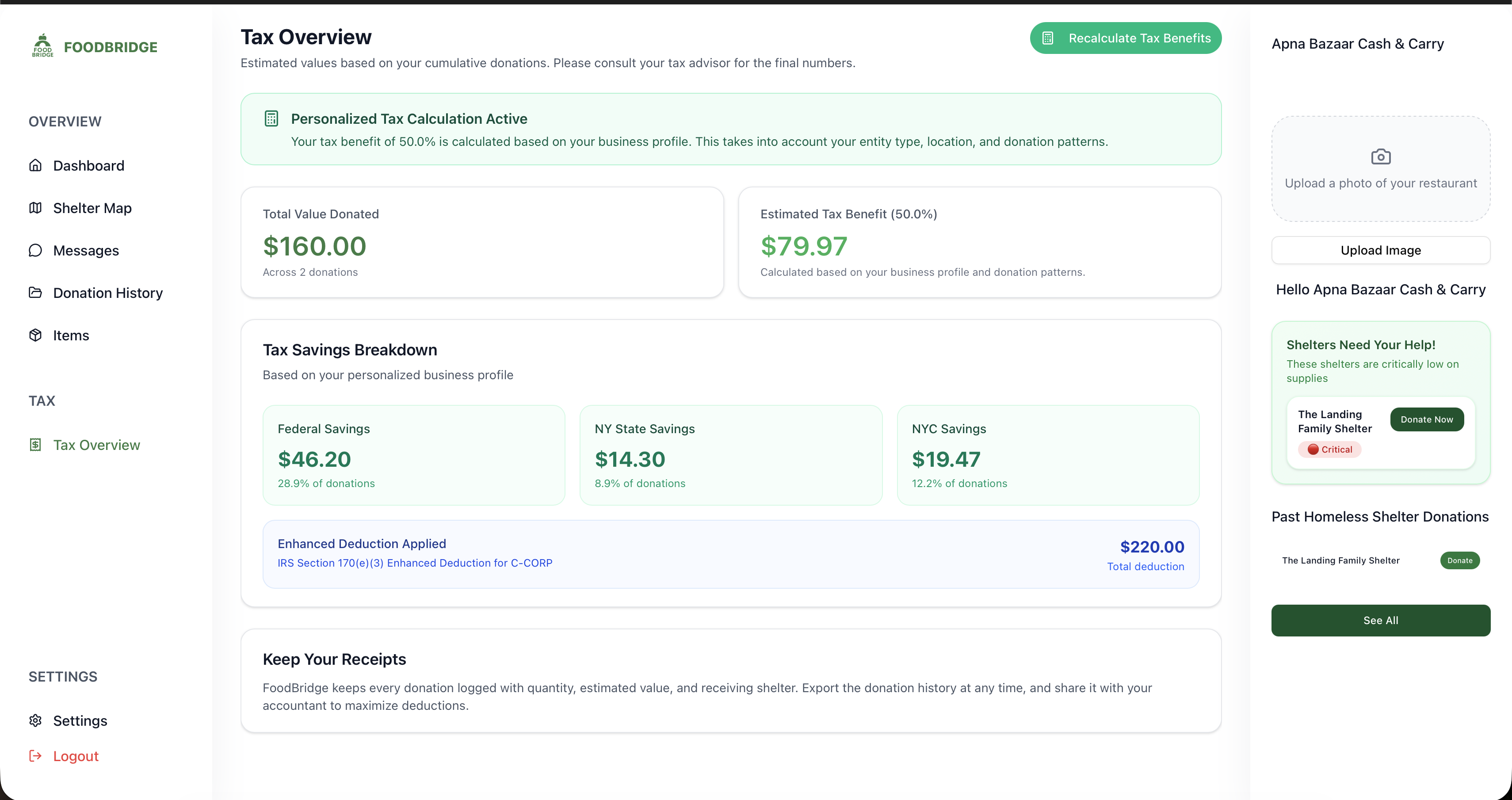Click the FoodBridge logo icon
1512x800 pixels.
pos(42,45)
